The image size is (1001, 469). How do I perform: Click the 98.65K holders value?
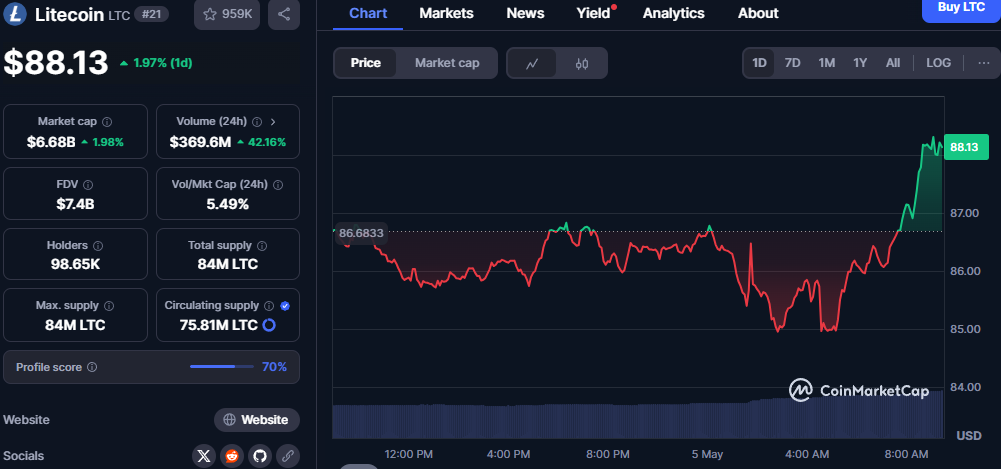[75, 264]
